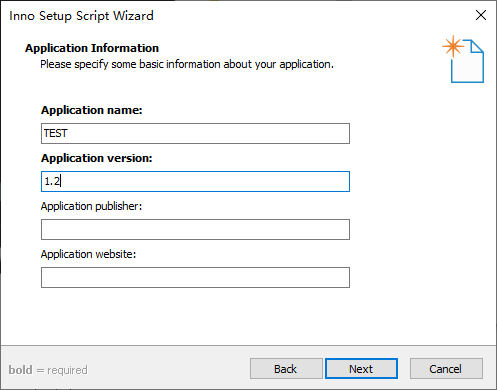
Task: Click the 'Application Information' heading
Action: pos(92,48)
